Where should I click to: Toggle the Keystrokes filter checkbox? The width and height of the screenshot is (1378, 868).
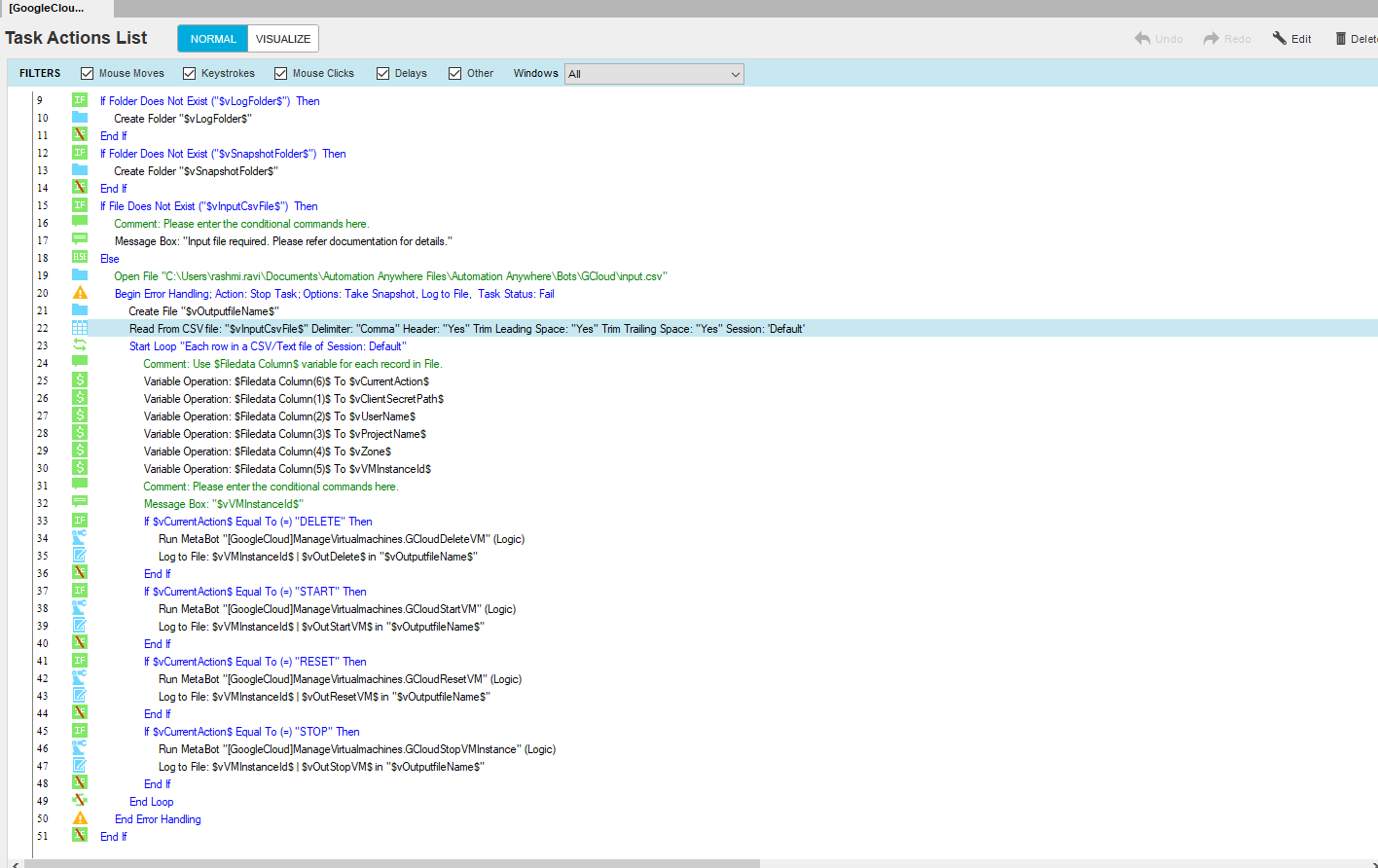(190, 74)
